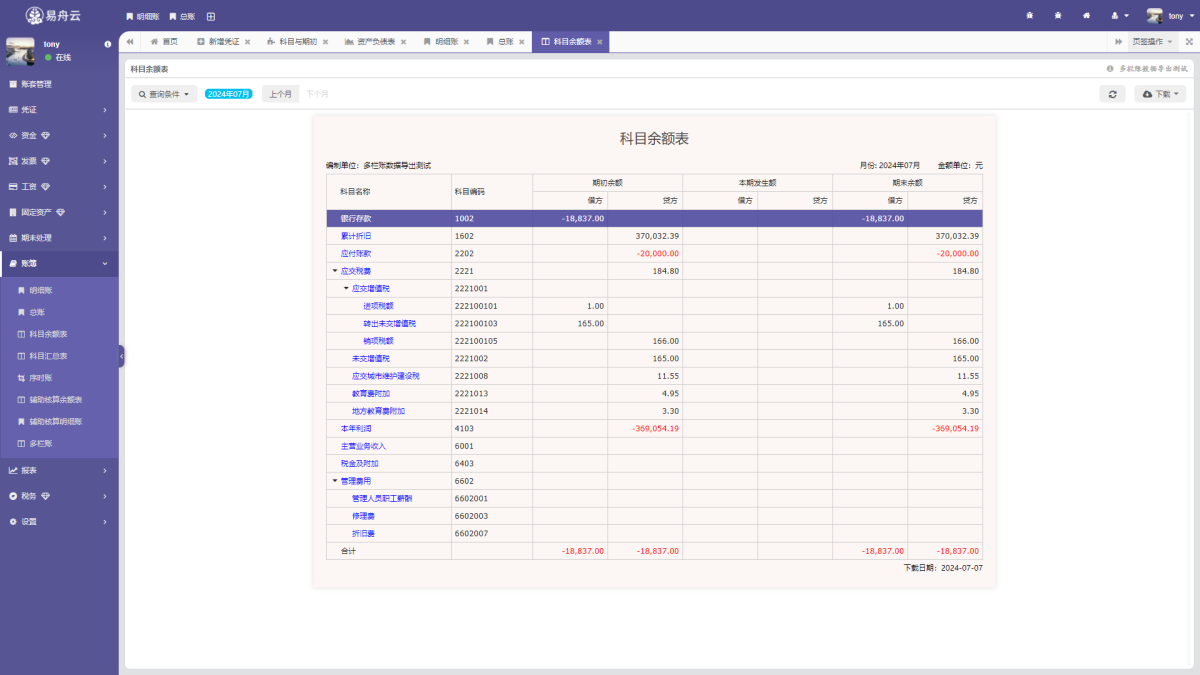Image resolution: width=1200 pixels, height=675 pixels.
Task: Click the refresh button beside 下载
Action: [x=1112, y=93]
